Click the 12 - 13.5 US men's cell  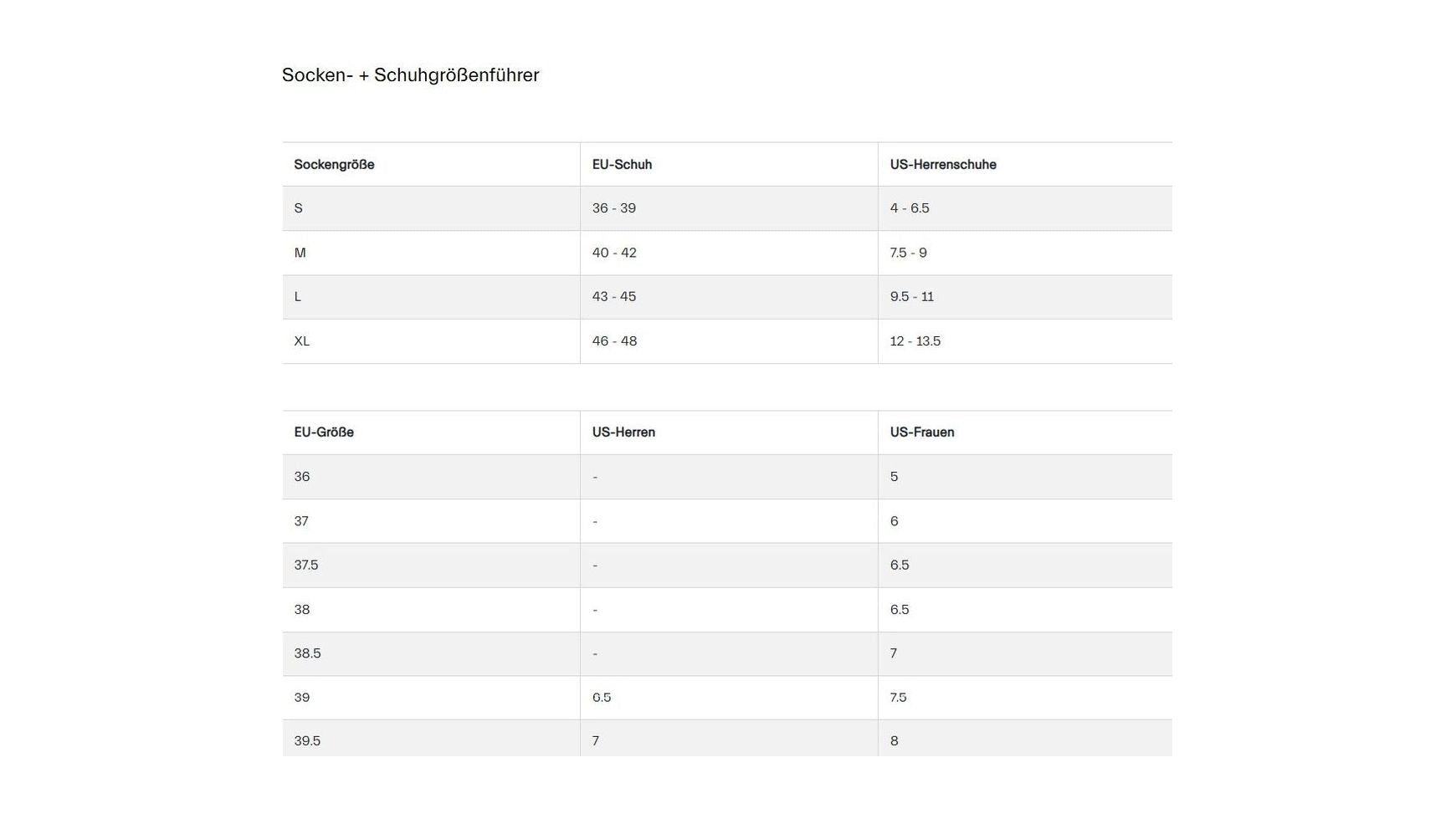point(1025,341)
